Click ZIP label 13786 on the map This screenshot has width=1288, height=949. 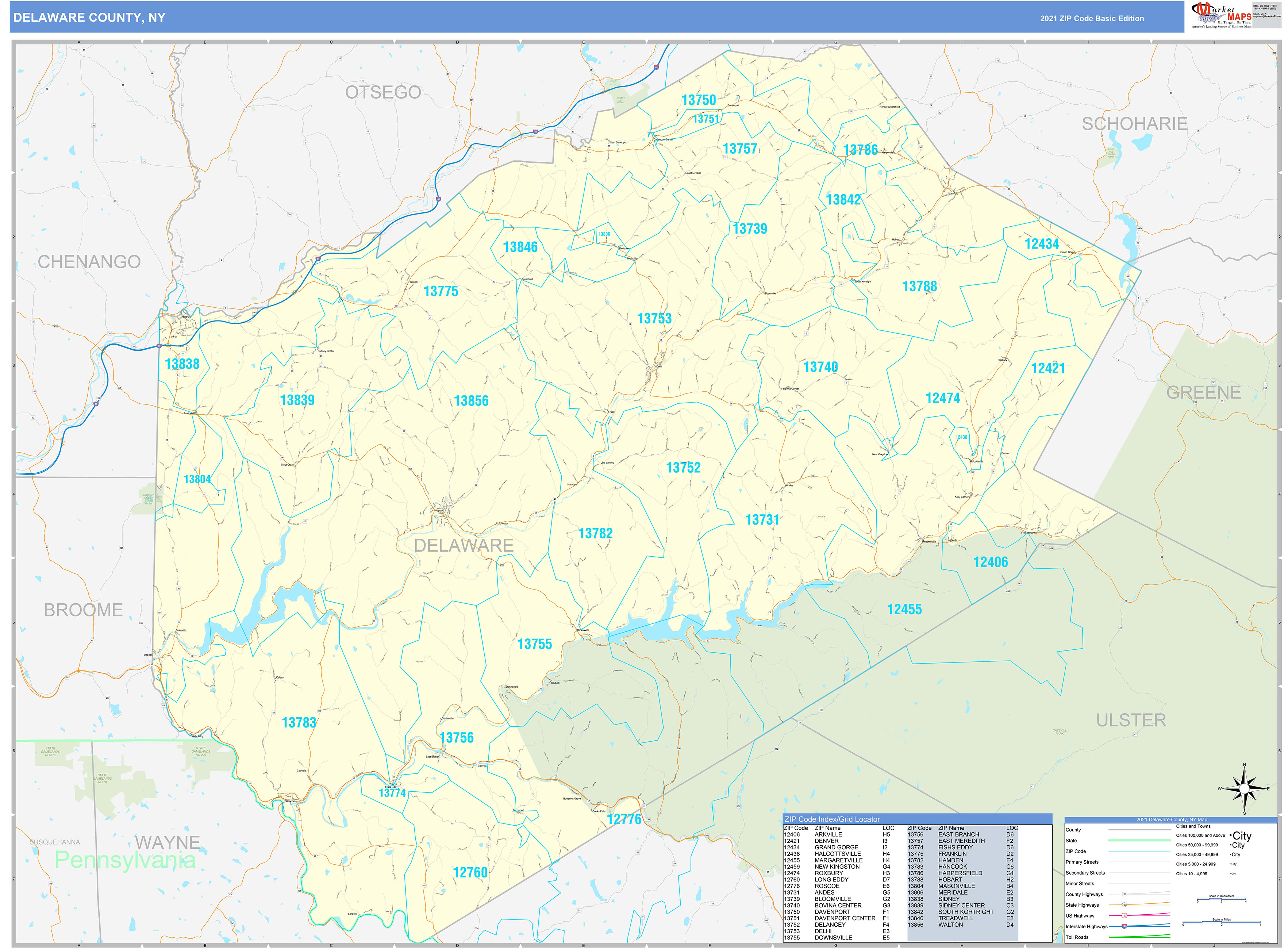pyautogui.click(x=860, y=150)
